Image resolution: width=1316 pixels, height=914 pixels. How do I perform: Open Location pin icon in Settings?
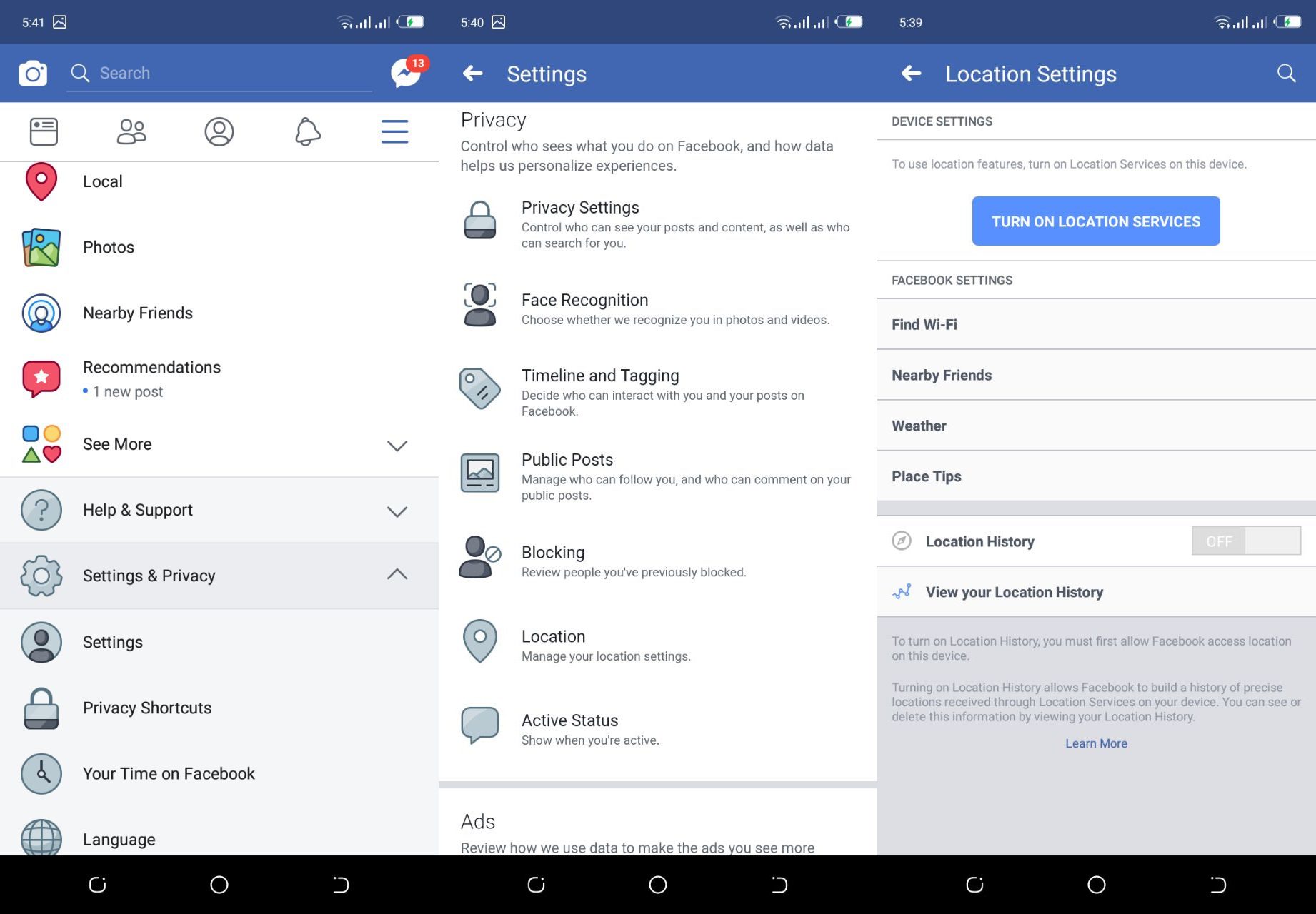tap(480, 641)
